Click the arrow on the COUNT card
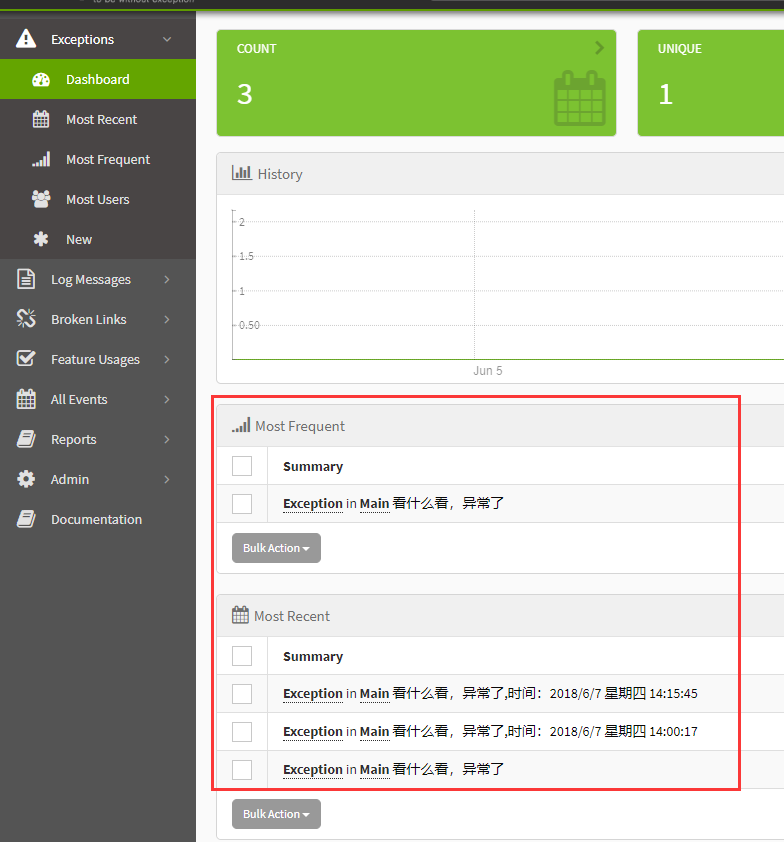The image size is (784, 842). [599, 48]
